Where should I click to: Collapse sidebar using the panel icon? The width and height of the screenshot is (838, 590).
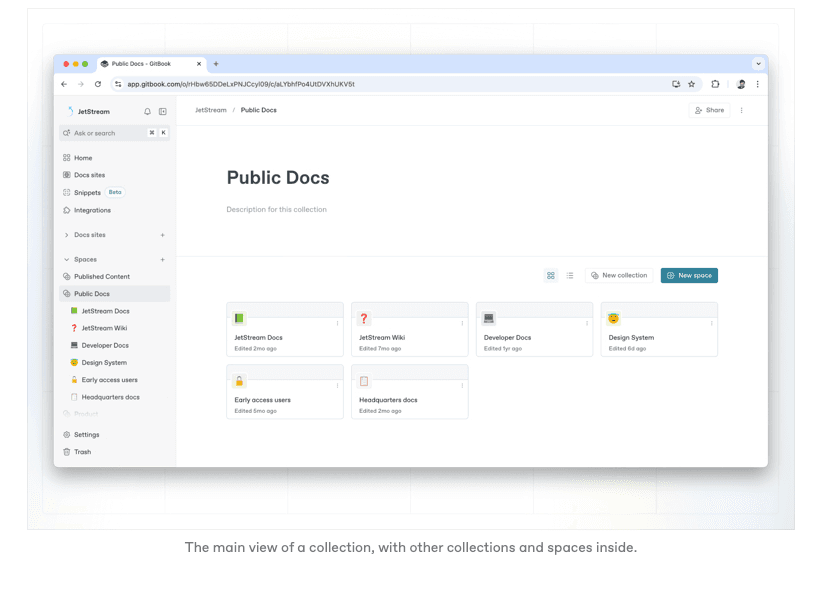pyautogui.click(x=163, y=111)
